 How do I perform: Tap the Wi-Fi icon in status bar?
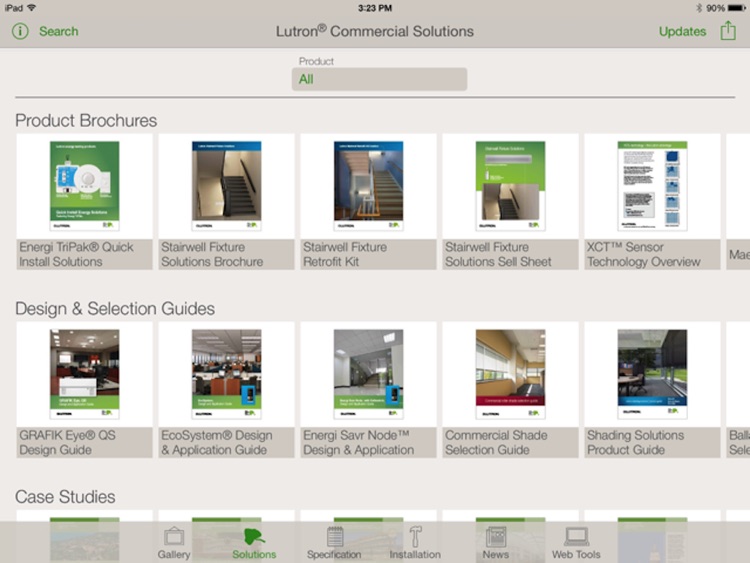pyautogui.click(x=32, y=8)
